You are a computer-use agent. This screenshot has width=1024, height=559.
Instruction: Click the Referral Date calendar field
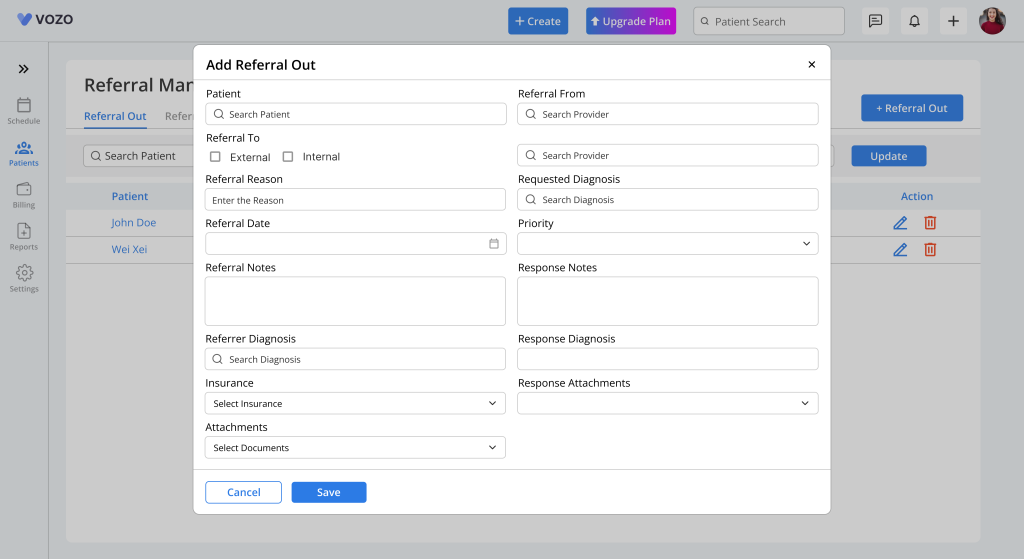[355, 244]
